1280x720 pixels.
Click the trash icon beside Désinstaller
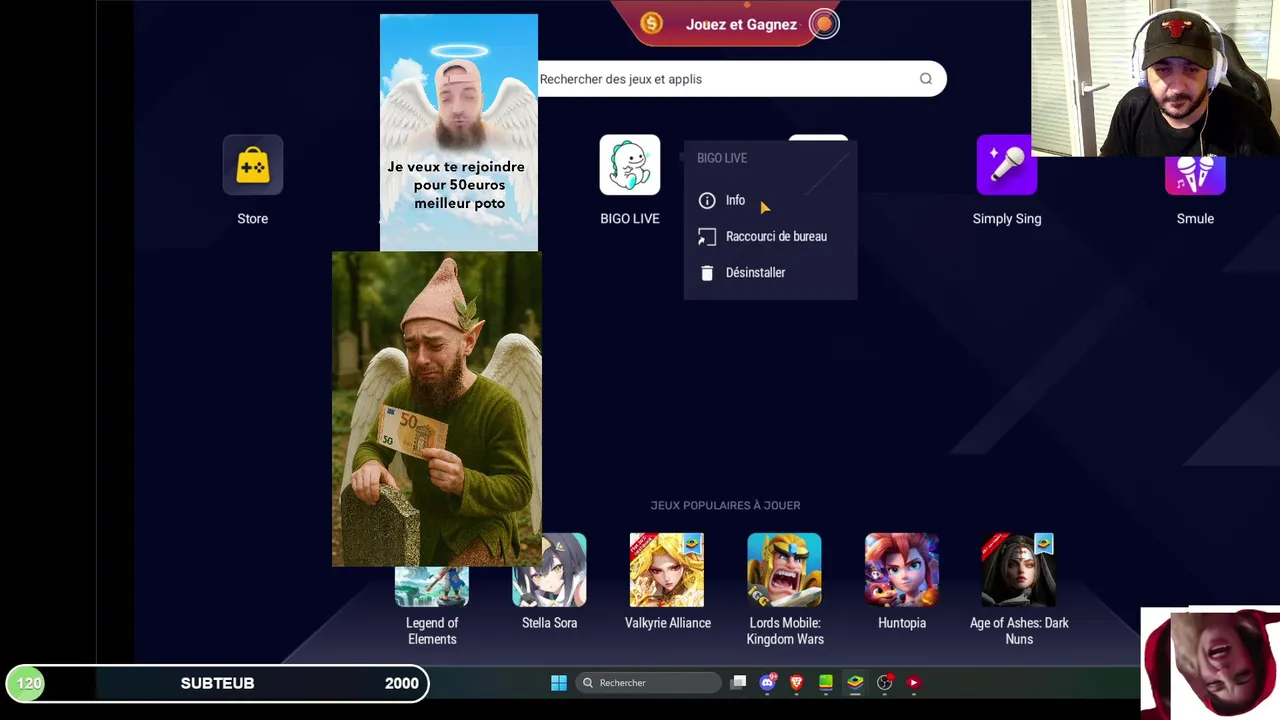click(x=707, y=273)
